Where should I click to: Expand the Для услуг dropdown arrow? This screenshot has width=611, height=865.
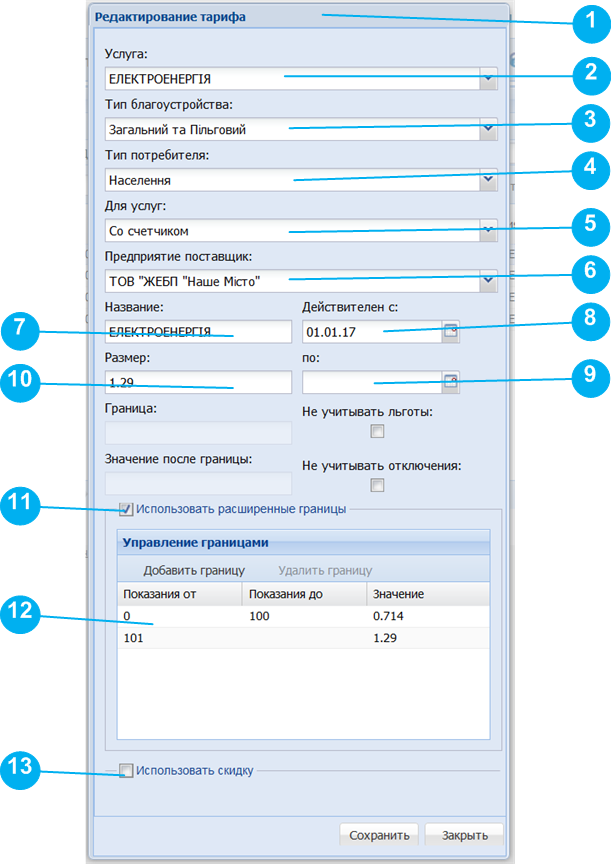click(x=488, y=231)
